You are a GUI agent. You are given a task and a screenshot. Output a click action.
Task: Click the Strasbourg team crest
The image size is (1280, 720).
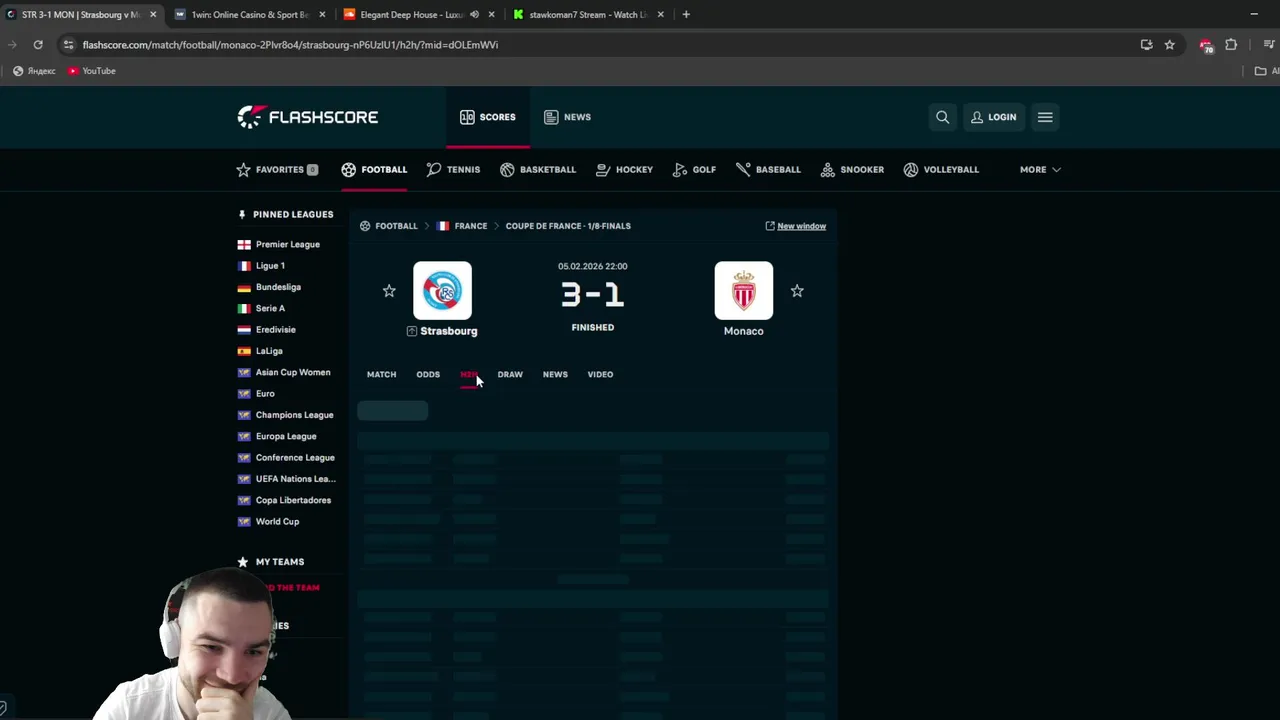(442, 291)
